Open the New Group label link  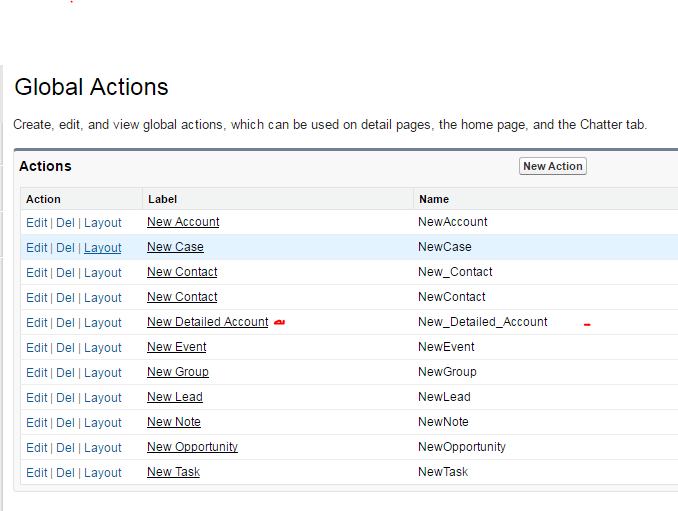coord(178,372)
